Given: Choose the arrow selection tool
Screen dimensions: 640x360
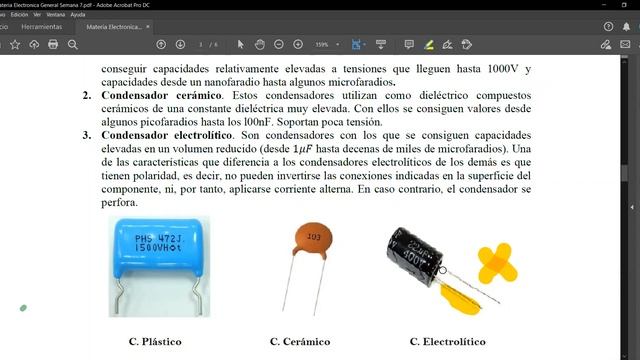Looking at the screenshot, I should coord(240,44).
